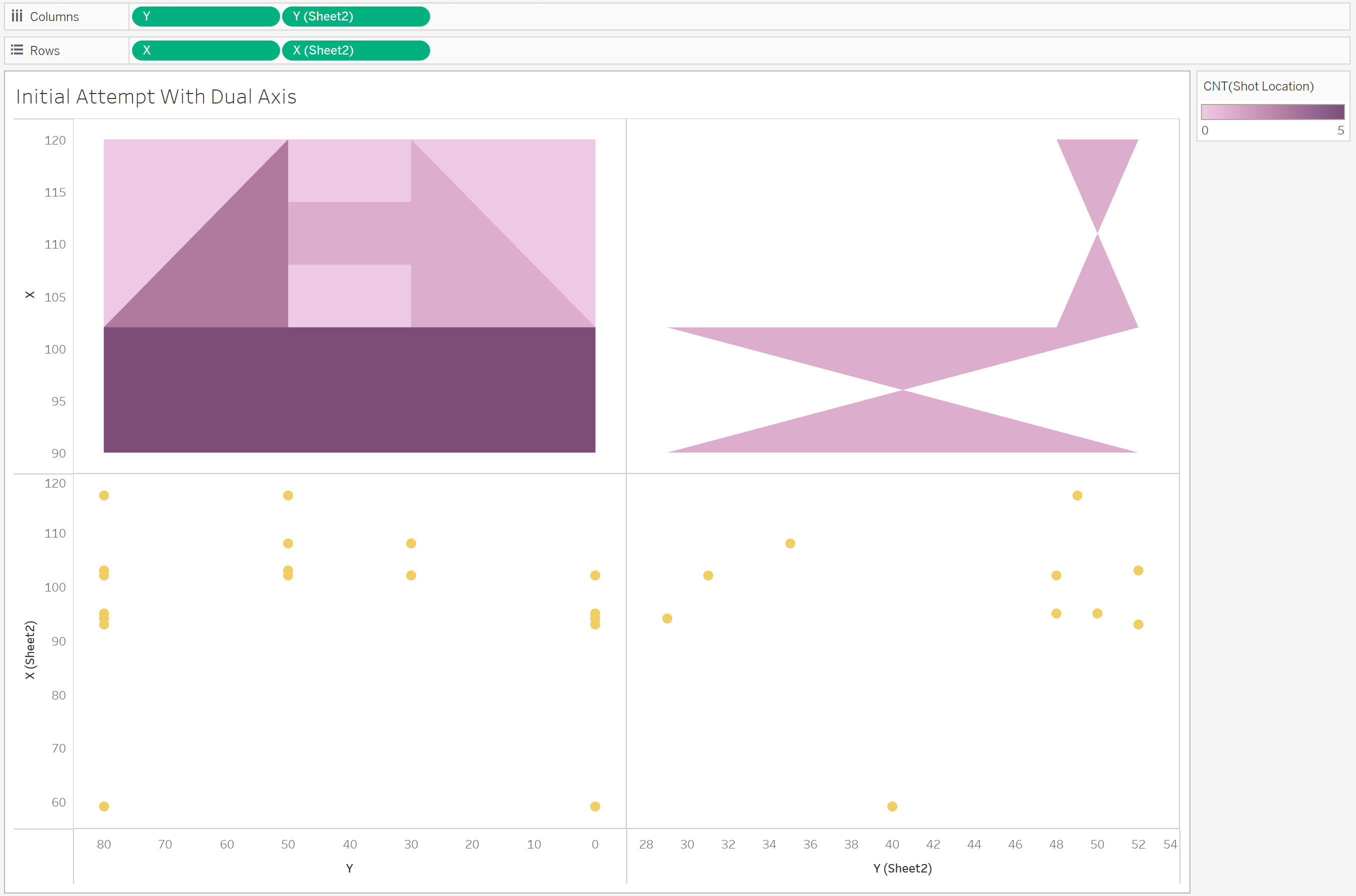Viewport: 1356px width, 896px height.
Task: Select the dark purple rectangle polygon
Action: (349, 389)
